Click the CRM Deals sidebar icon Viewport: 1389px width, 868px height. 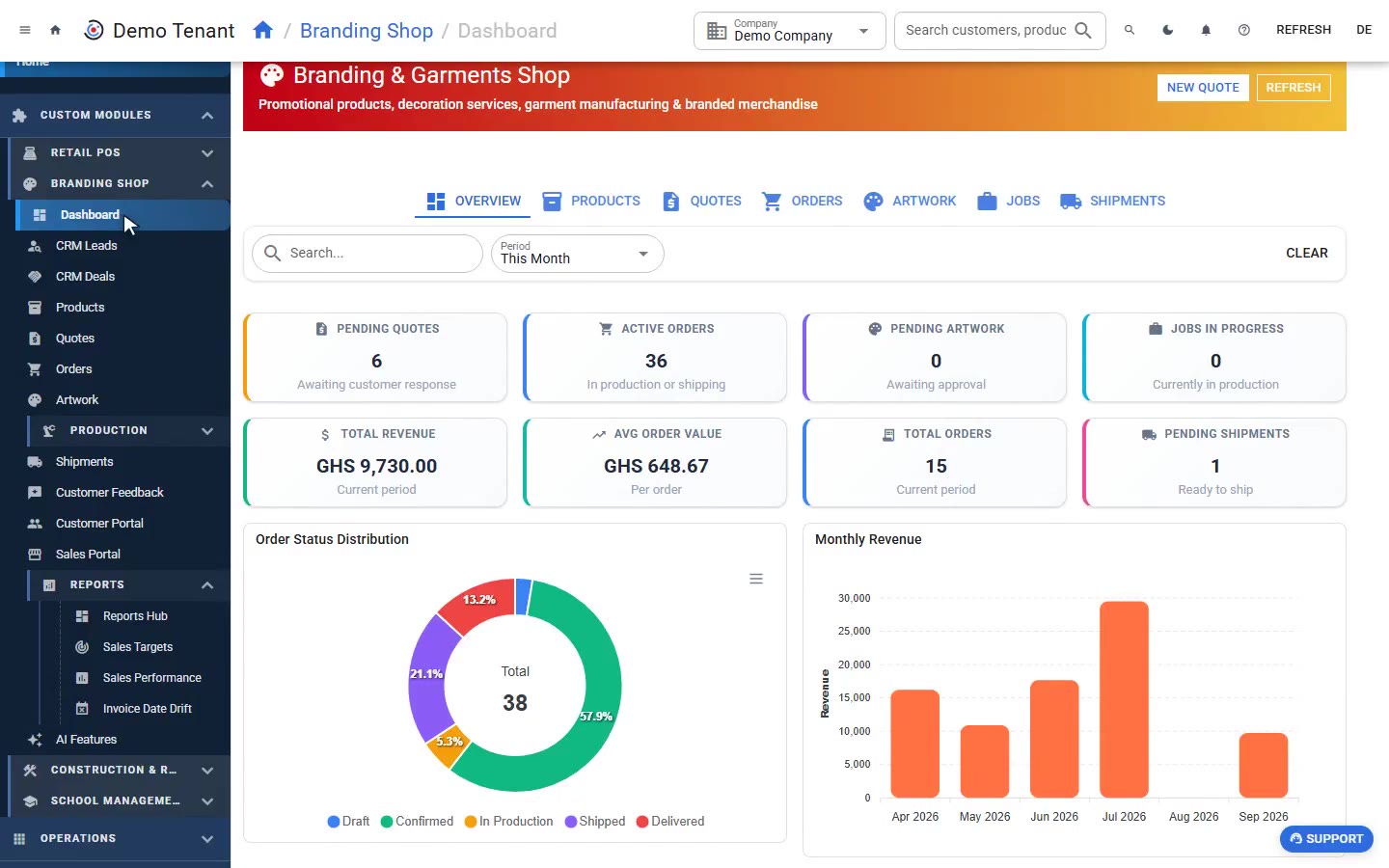[x=35, y=277]
